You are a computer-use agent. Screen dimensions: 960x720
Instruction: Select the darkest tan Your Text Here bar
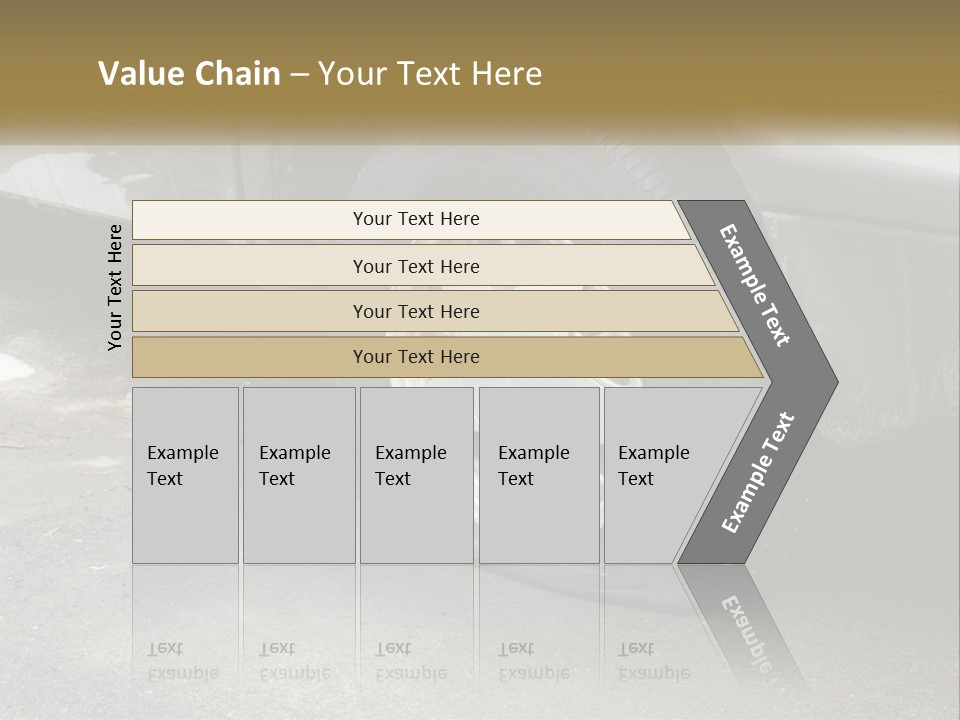point(447,357)
